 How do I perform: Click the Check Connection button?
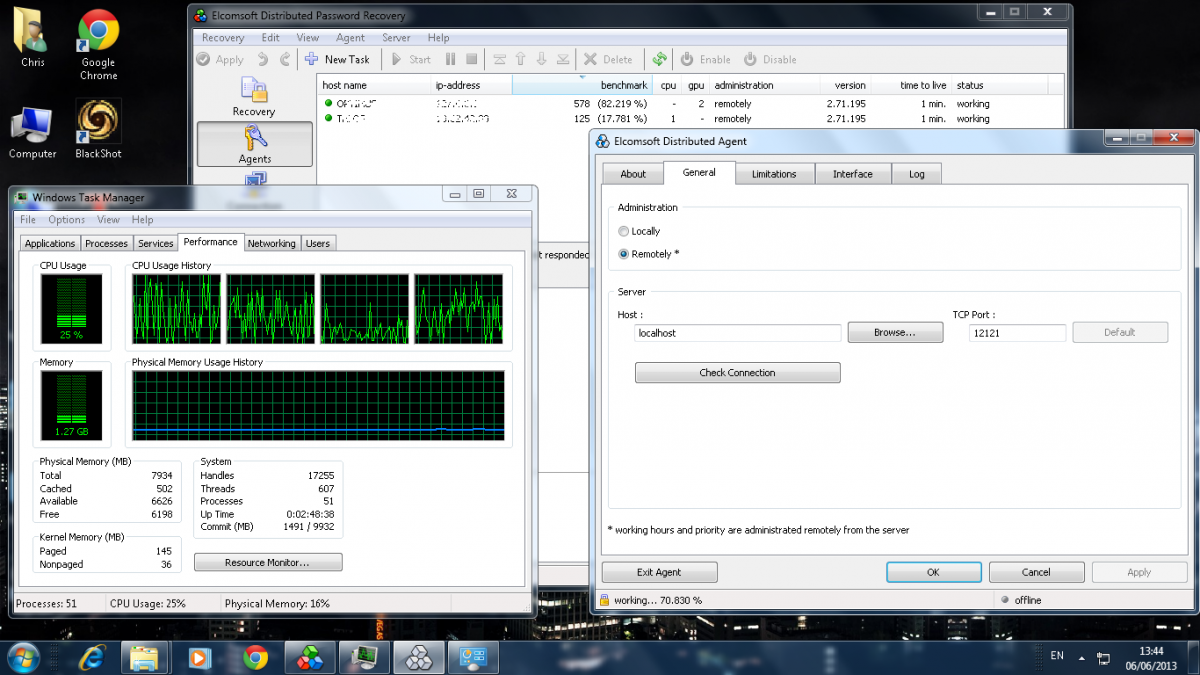737,373
